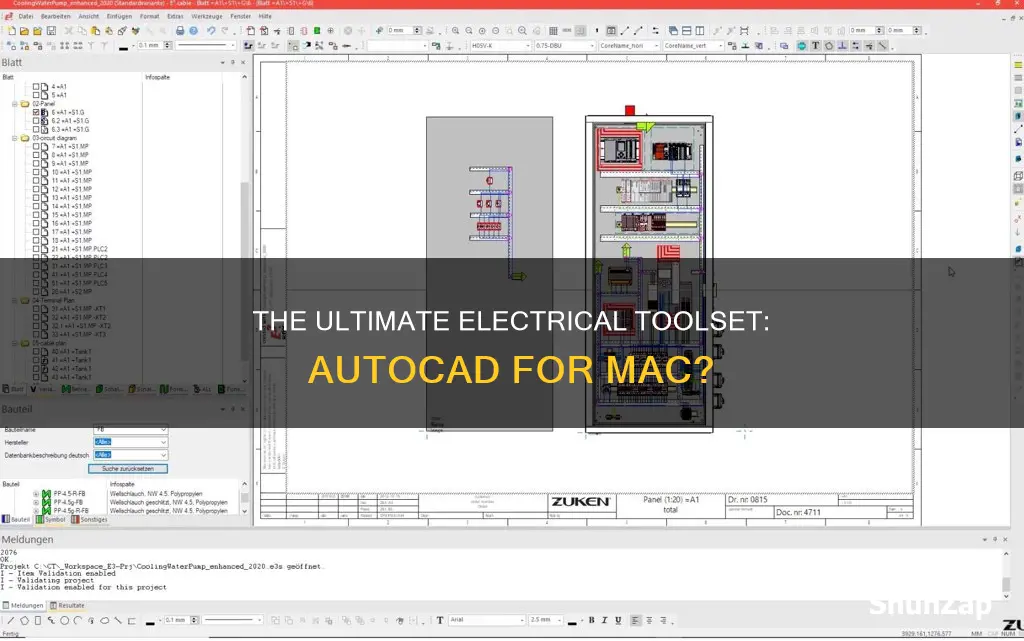This screenshot has width=1024, height=641.
Task: Switch to the Resultate tab
Action: pyautogui.click(x=68, y=606)
